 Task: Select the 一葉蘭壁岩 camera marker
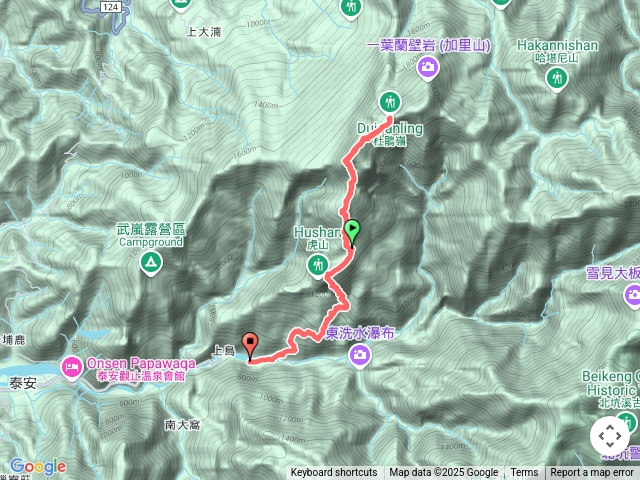pos(428,68)
